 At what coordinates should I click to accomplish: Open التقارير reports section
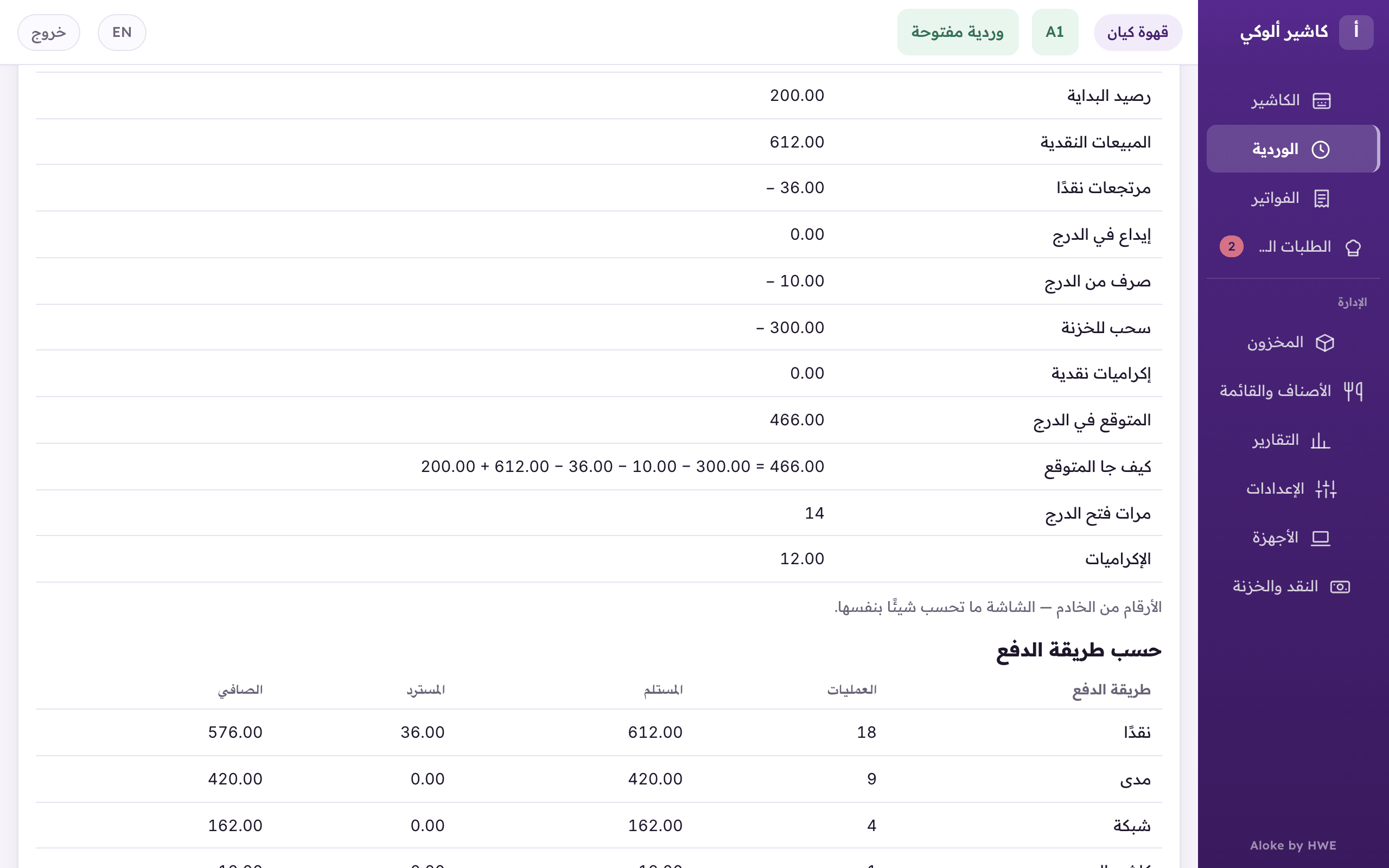coord(1292,441)
